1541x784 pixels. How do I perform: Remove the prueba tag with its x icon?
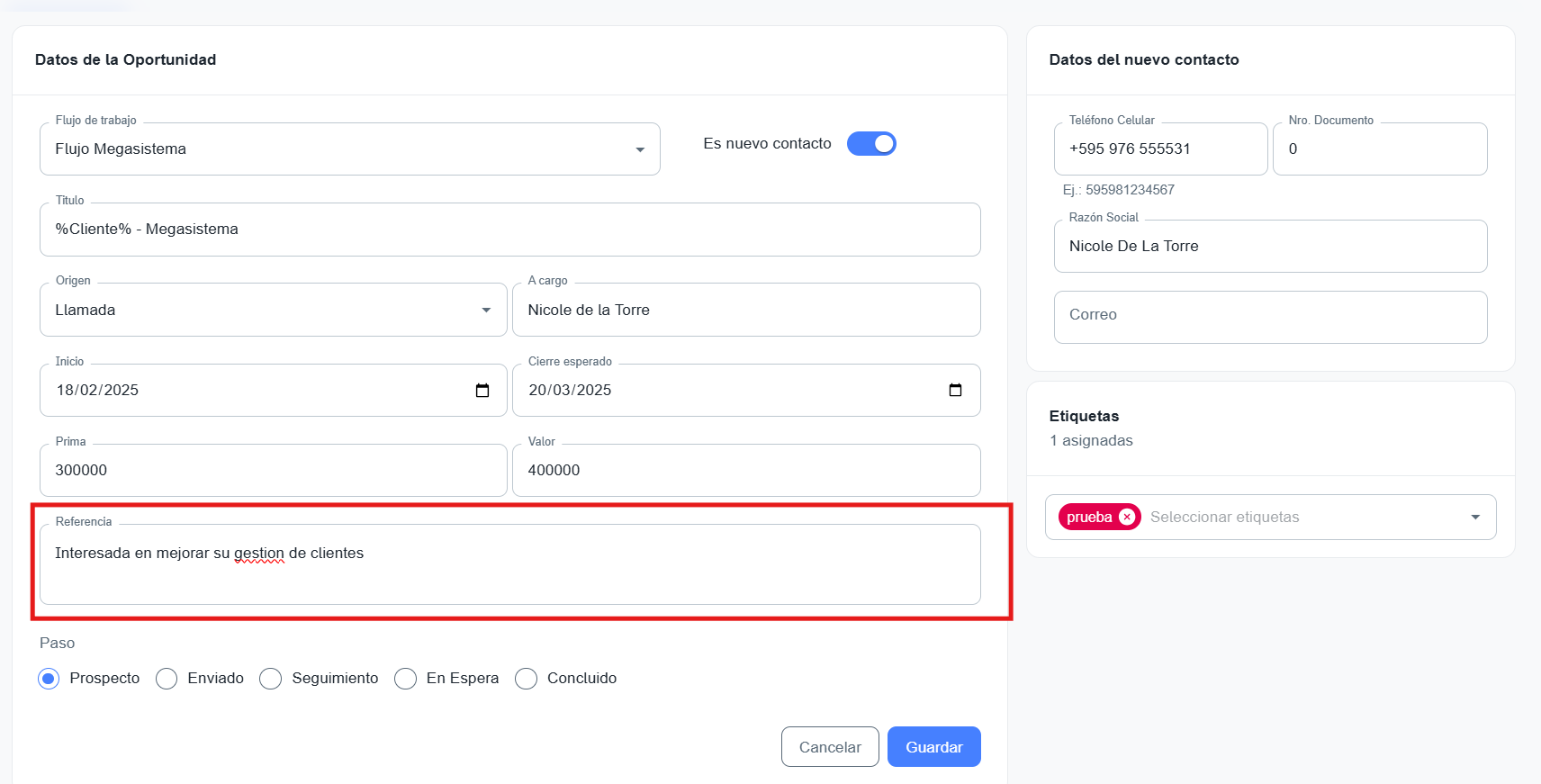click(1126, 518)
